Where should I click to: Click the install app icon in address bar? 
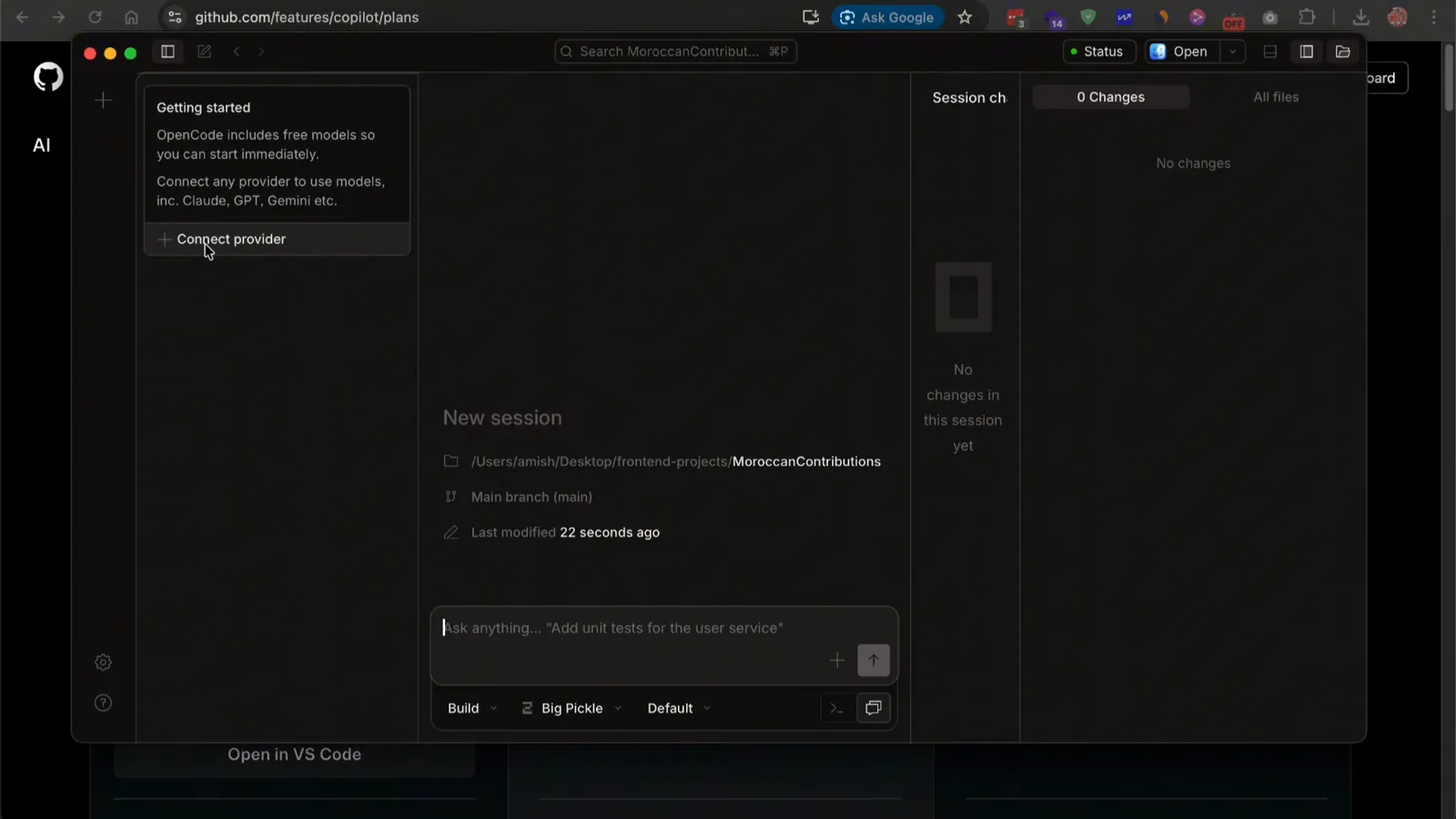(811, 17)
